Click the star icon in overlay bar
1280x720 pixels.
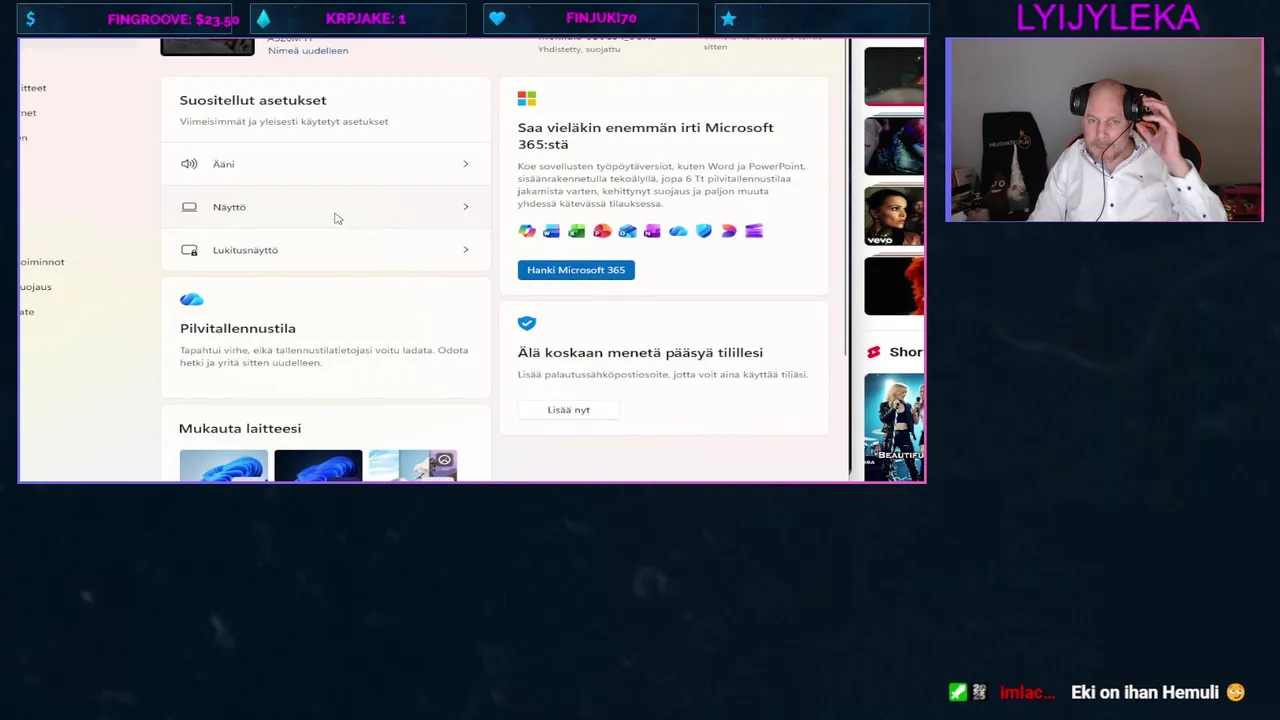coord(728,19)
